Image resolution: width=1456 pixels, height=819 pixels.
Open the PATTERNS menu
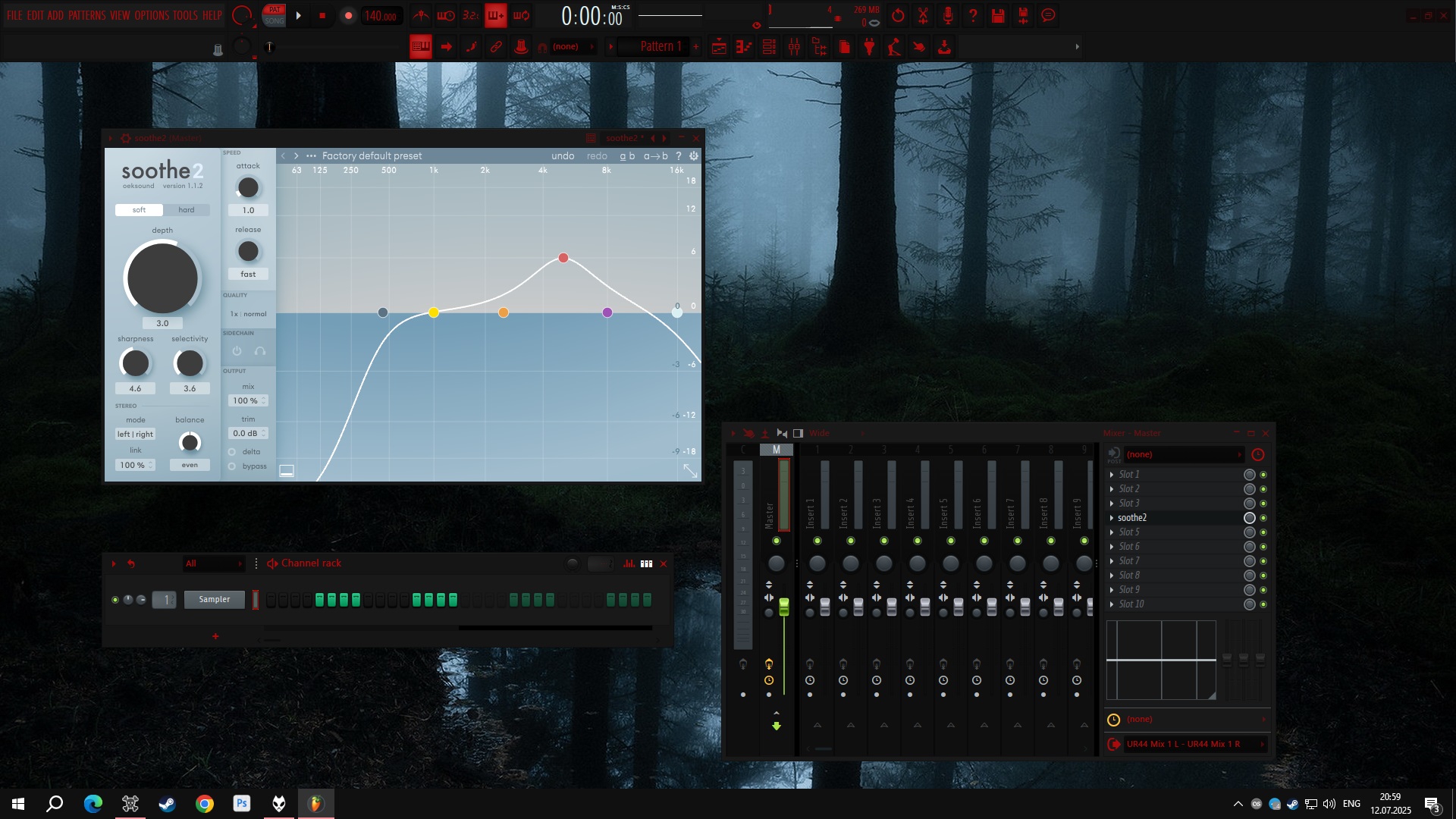coord(86,15)
